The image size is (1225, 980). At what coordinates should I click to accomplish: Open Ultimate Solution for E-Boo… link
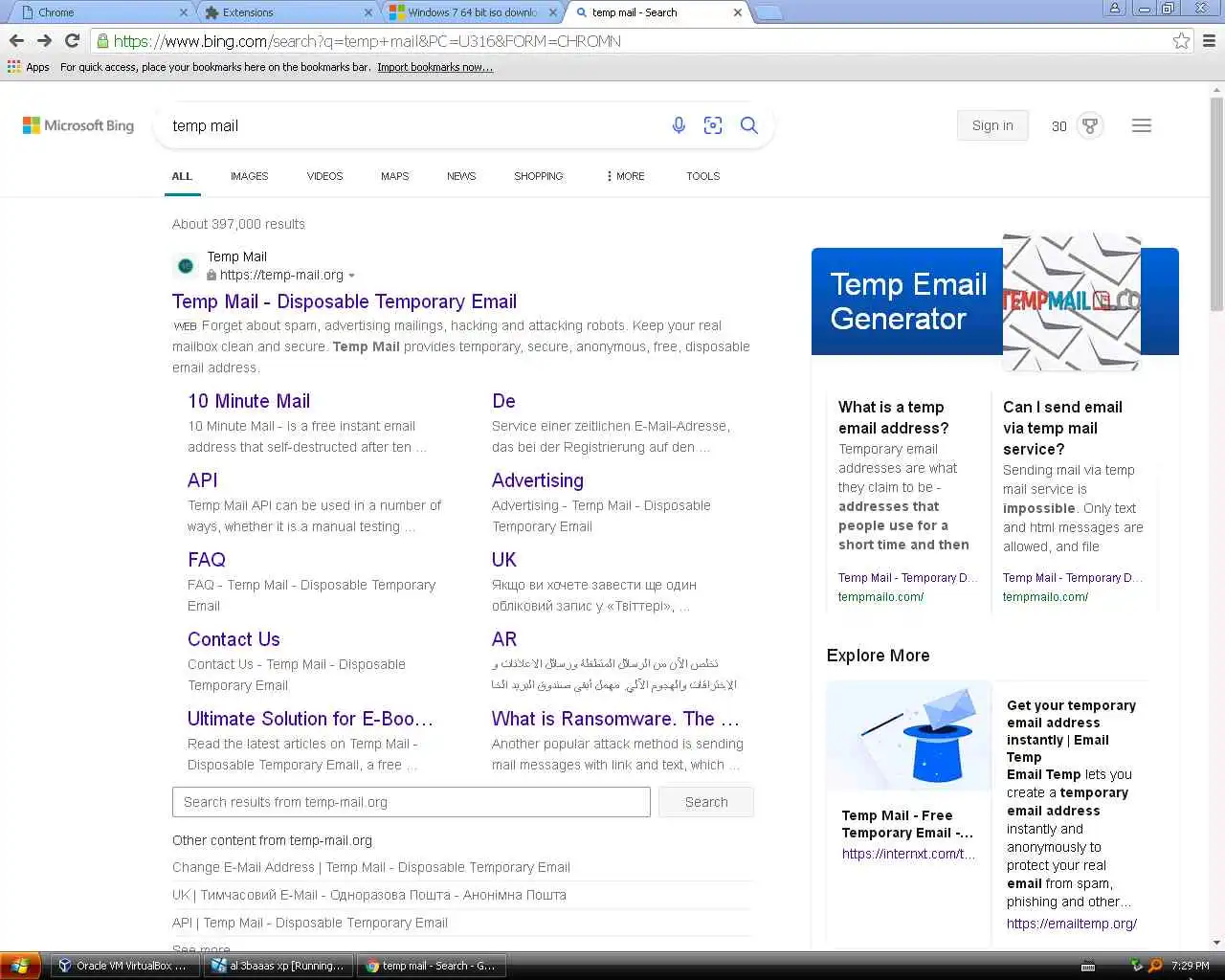click(x=310, y=719)
